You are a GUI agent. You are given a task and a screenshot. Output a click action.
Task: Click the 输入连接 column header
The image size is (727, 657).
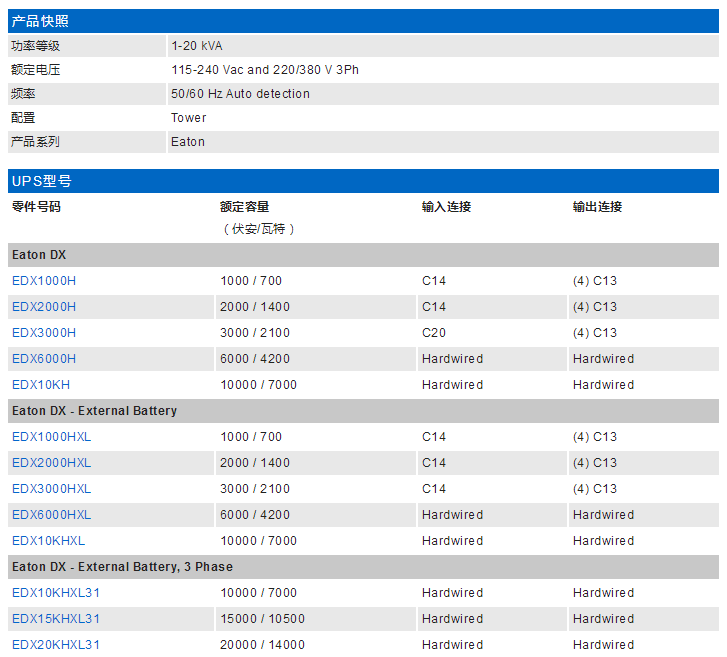coord(446,207)
